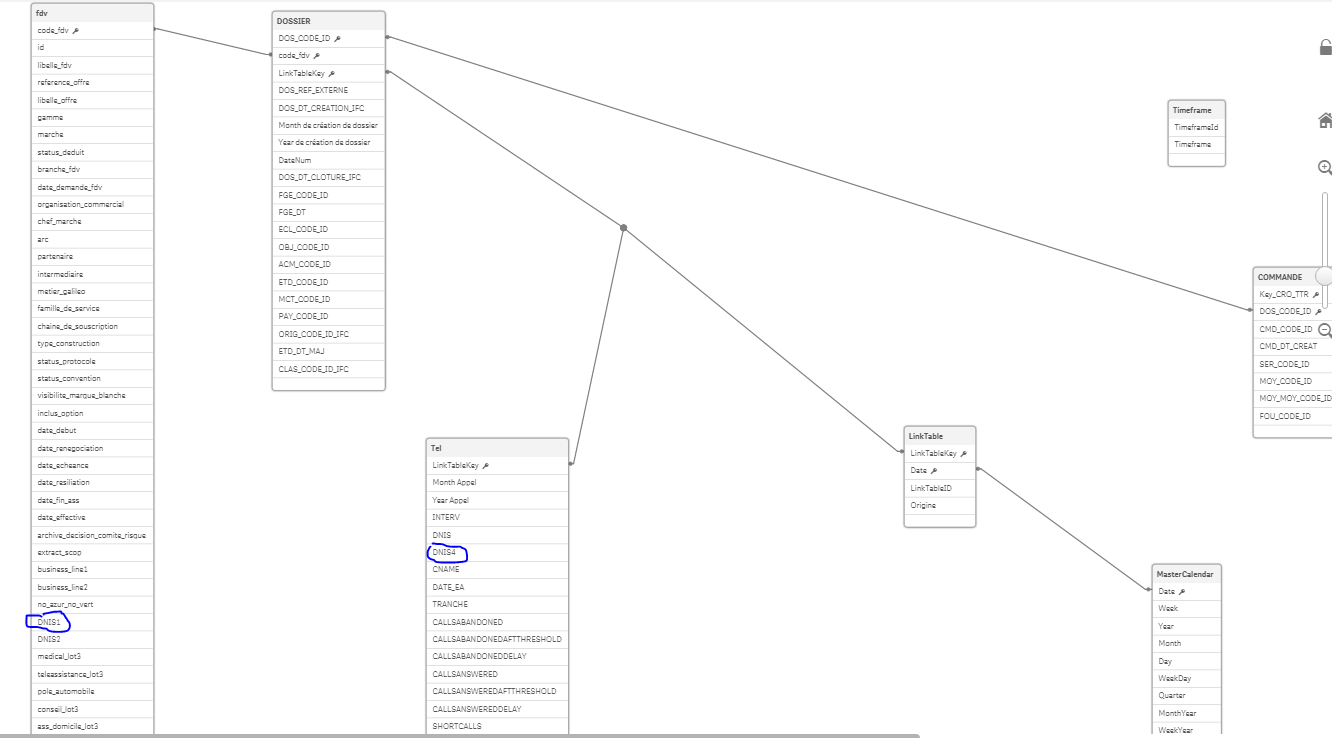
Task: Click the lock layout icon
Action: point(1326,47)
